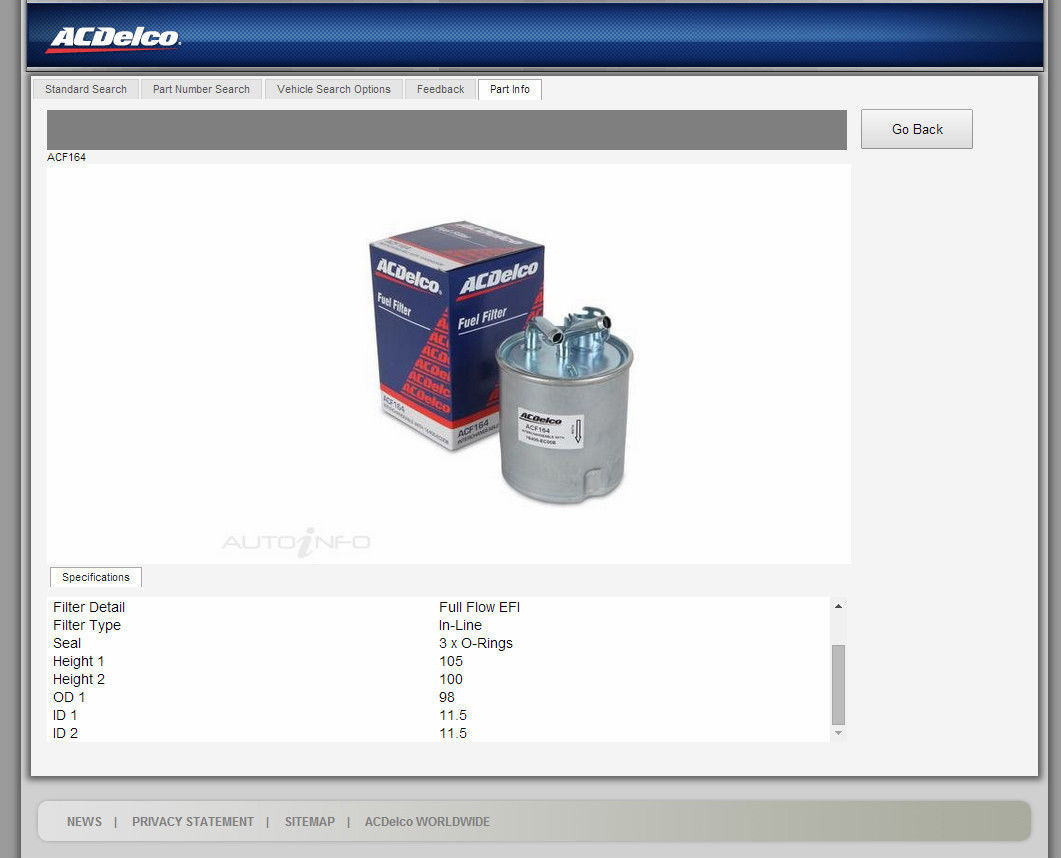1061x858 pixels.
Task: Click the ACDelco logo in header
Action: (113, 39)
